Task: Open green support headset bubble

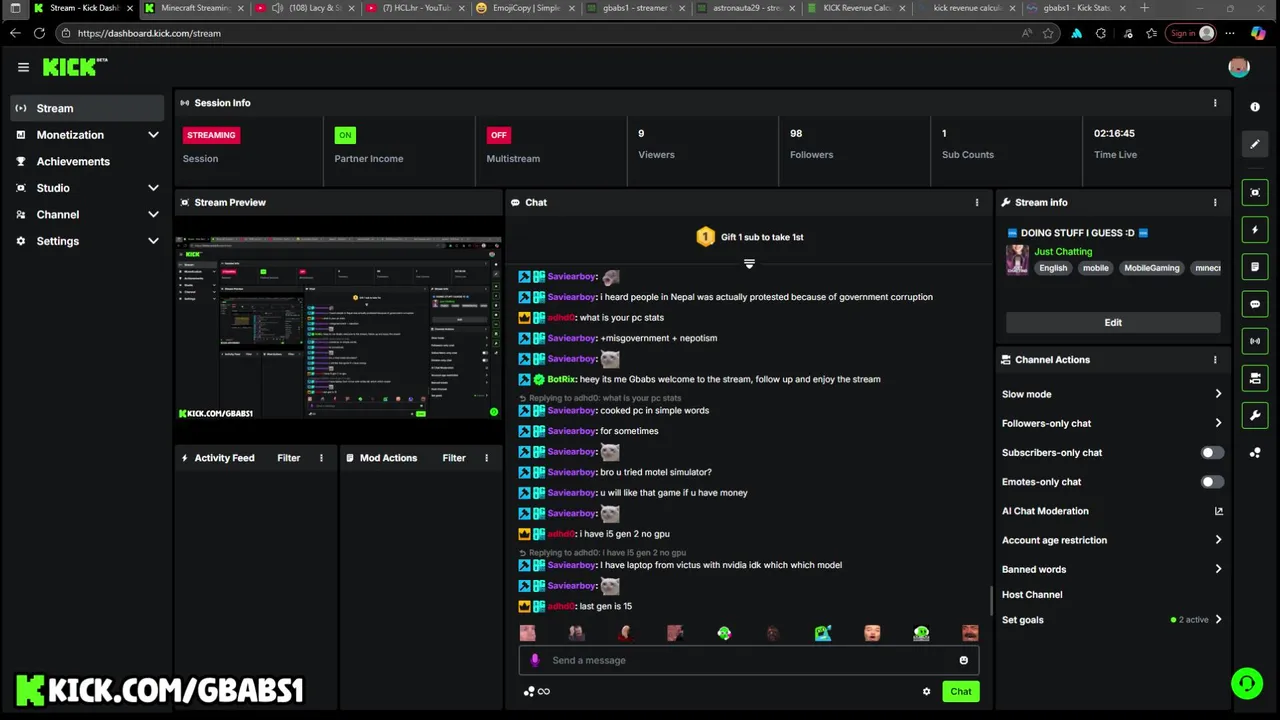Action: pos(1247,684)
